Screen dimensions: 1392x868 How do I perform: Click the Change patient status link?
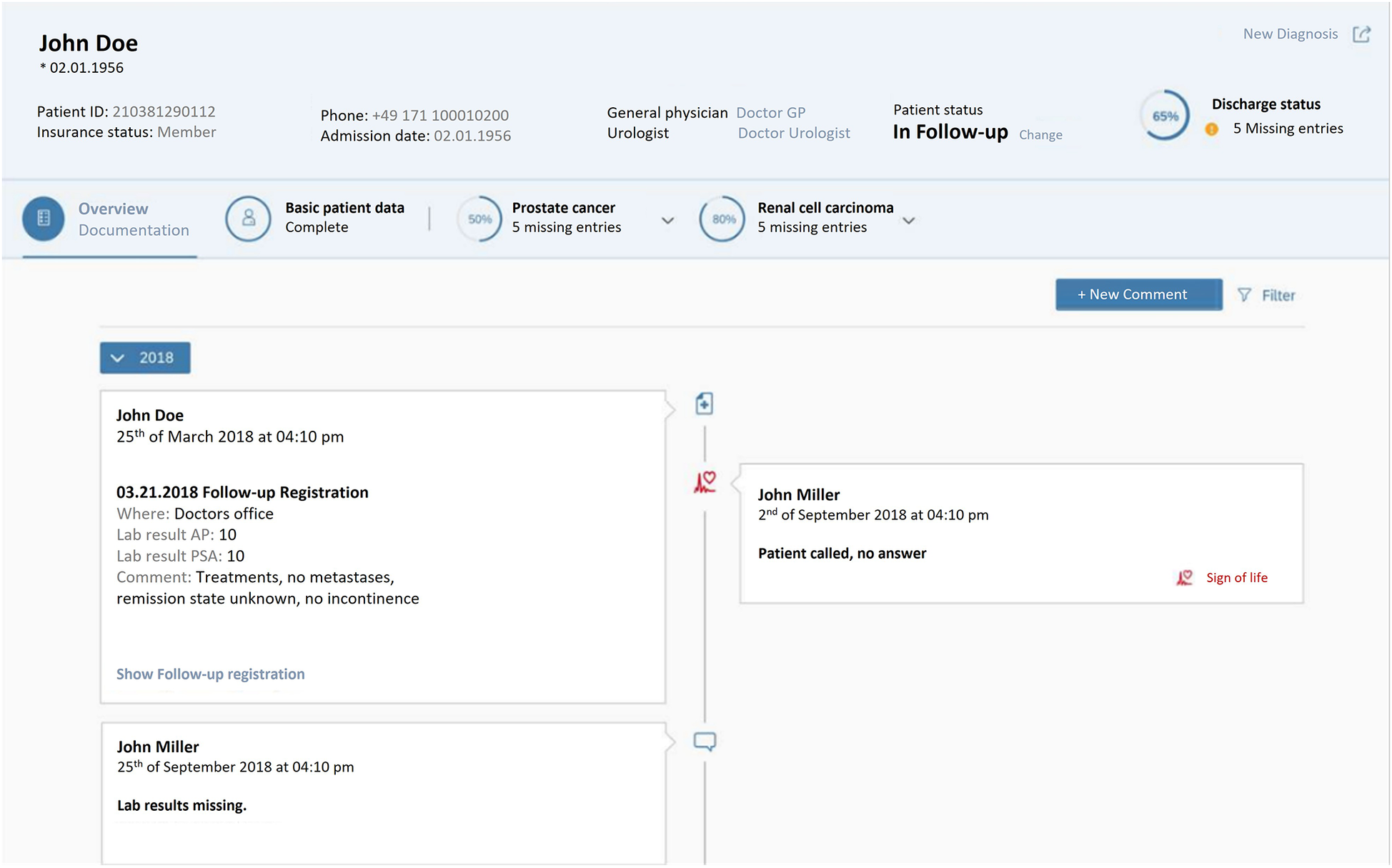point(1040,135)
